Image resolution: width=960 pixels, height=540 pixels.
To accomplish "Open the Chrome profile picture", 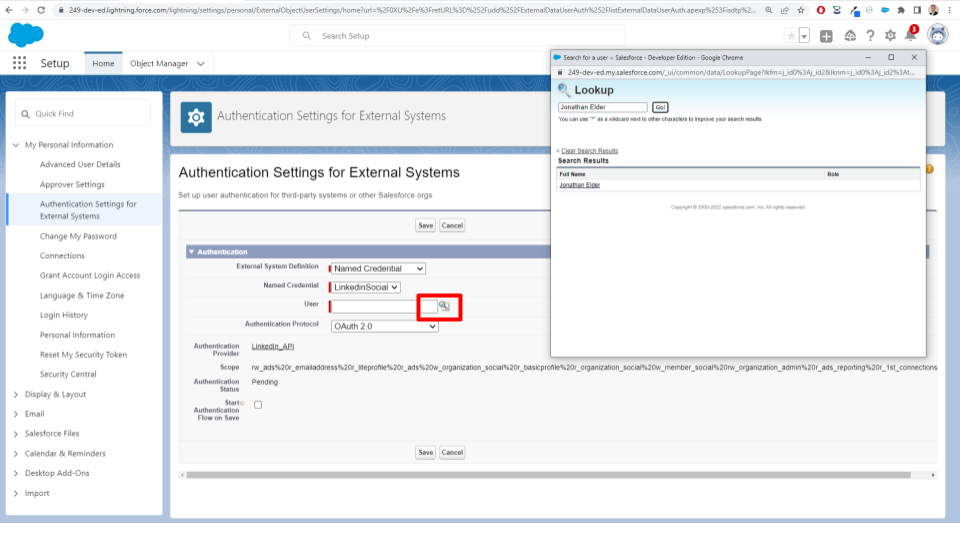I will [x=934, y=10].
